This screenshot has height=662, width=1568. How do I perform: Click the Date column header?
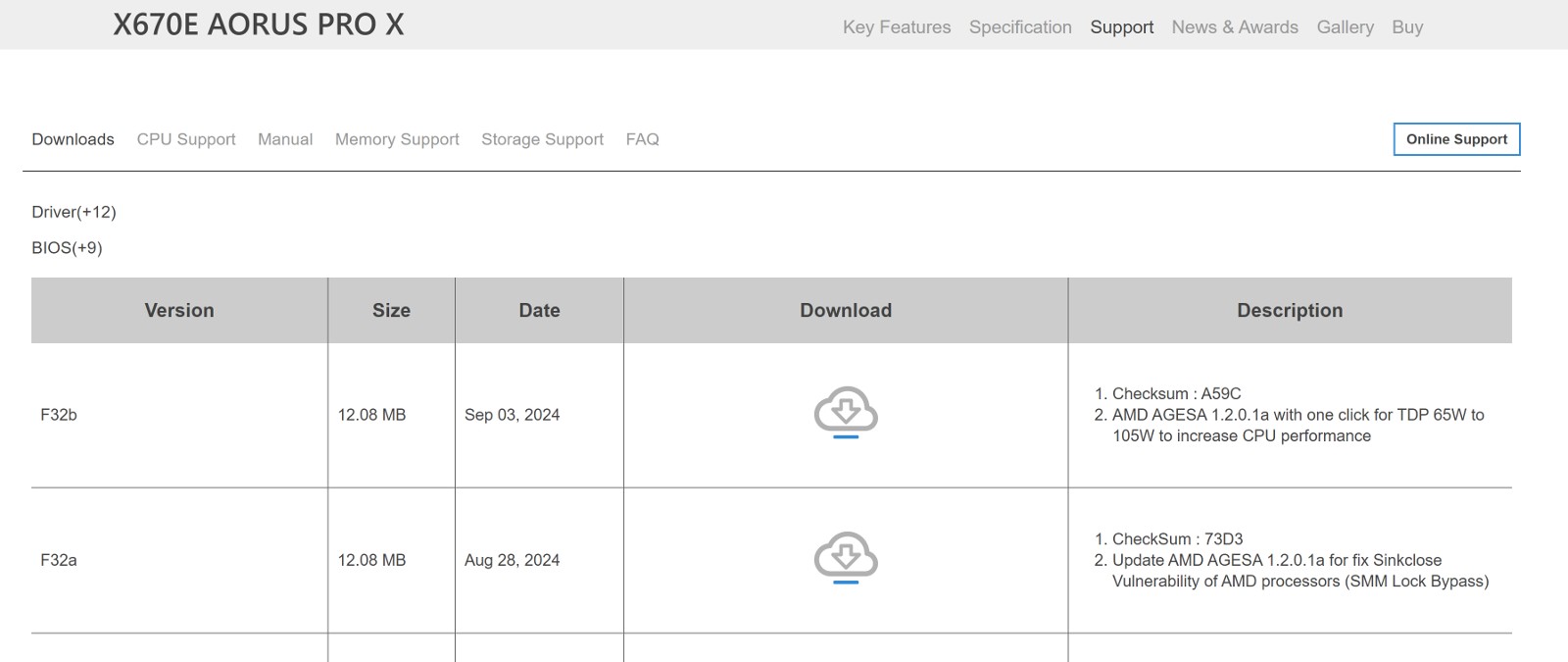tap(539, 310)
